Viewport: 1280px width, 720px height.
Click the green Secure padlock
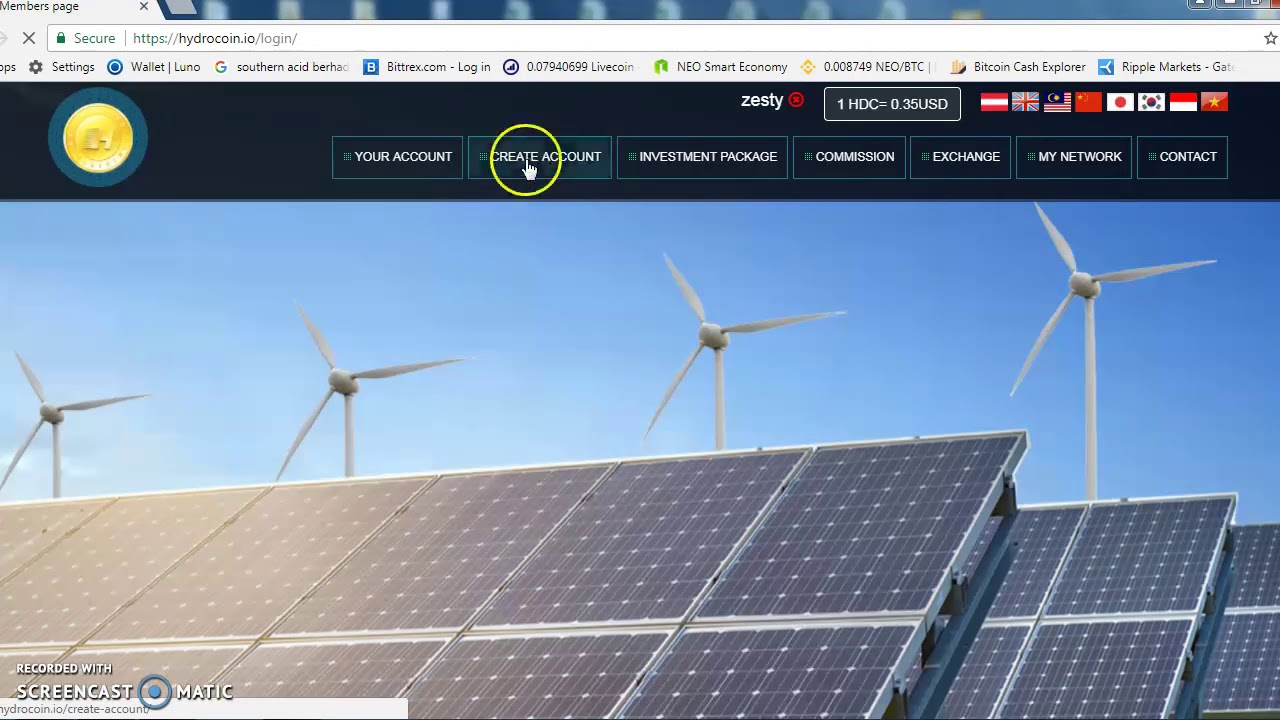(62, 38)
